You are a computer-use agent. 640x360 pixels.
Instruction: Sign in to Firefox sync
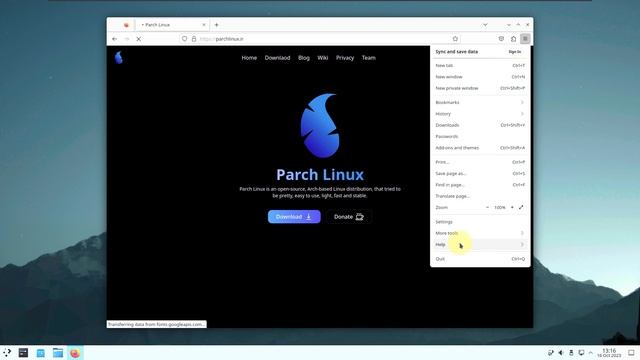(514, 52)
